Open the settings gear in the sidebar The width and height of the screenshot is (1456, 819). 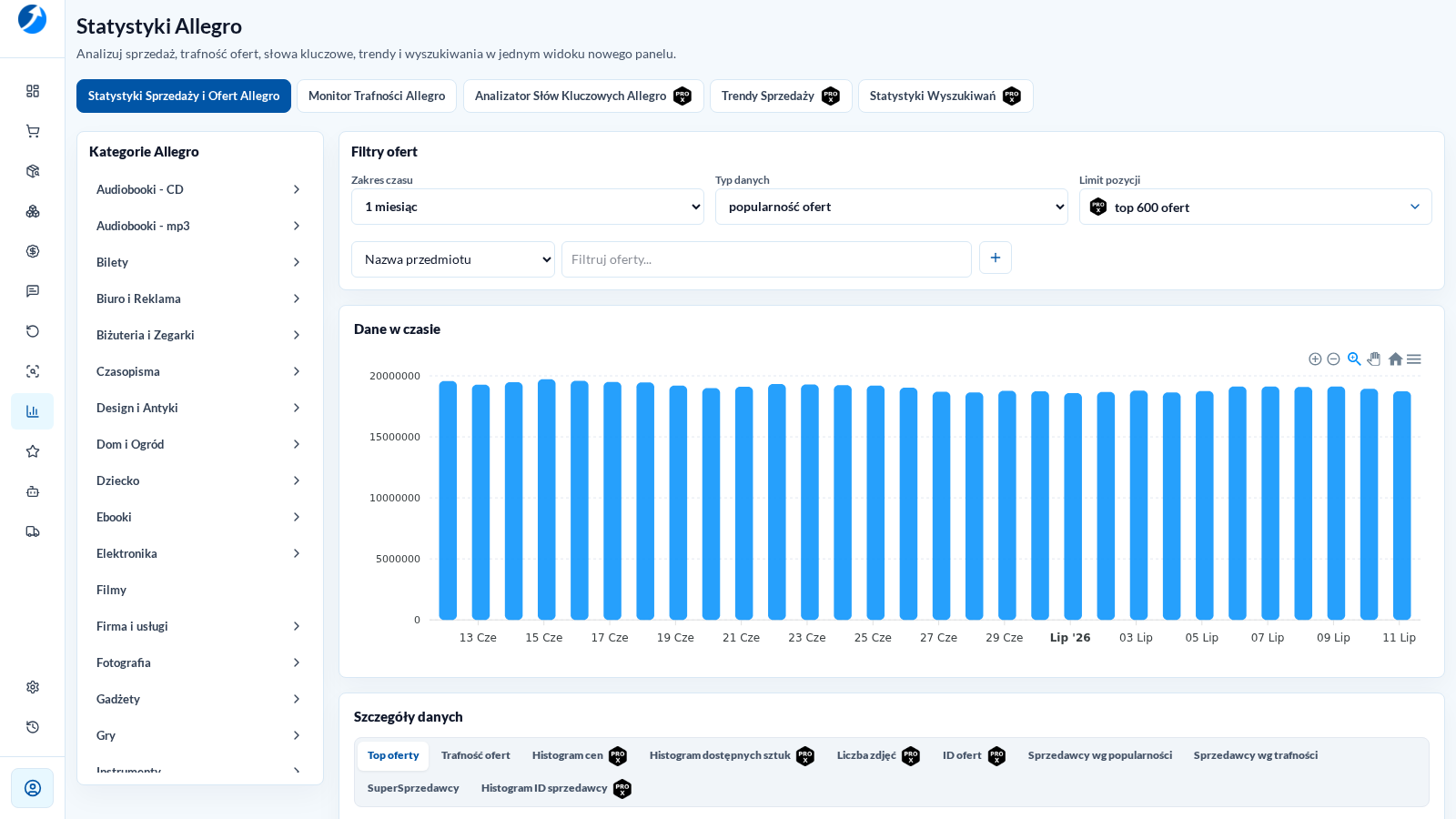[x=33, y=687]
